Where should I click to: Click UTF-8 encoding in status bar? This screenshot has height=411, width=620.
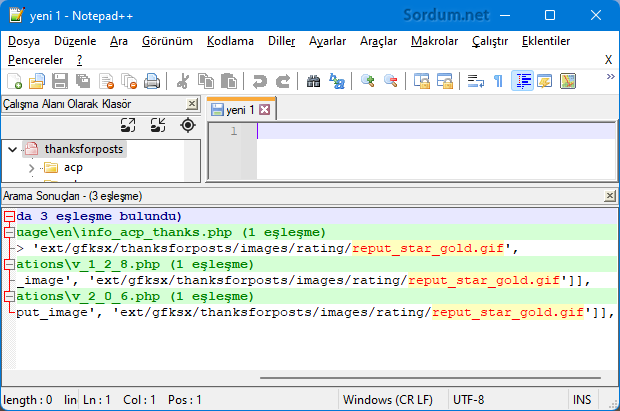[468, 400]
